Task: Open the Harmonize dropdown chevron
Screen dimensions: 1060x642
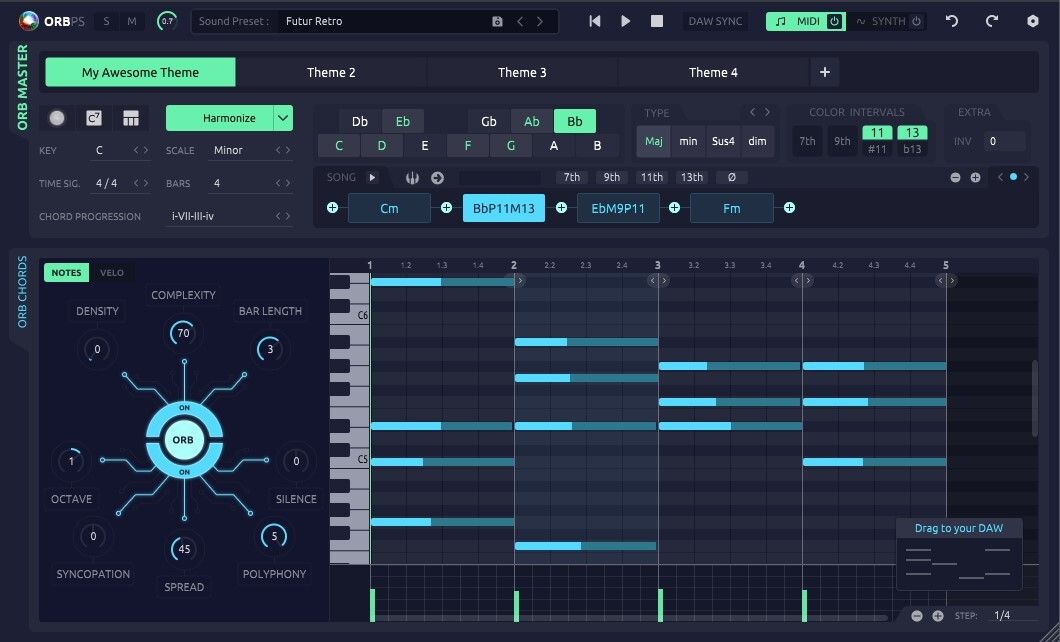Action: pyautogui.click(x=284, y=118)
